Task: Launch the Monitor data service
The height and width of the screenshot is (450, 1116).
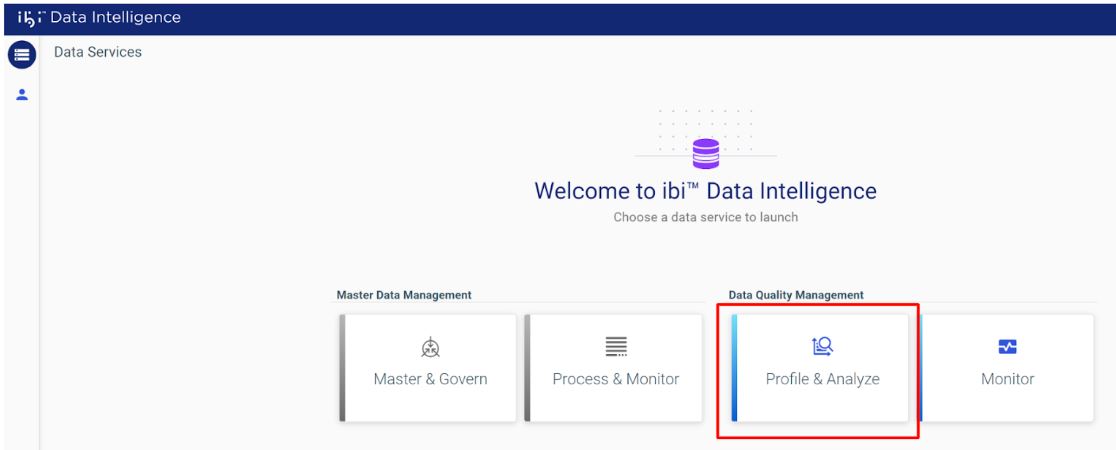Action: coord(1006,368)
